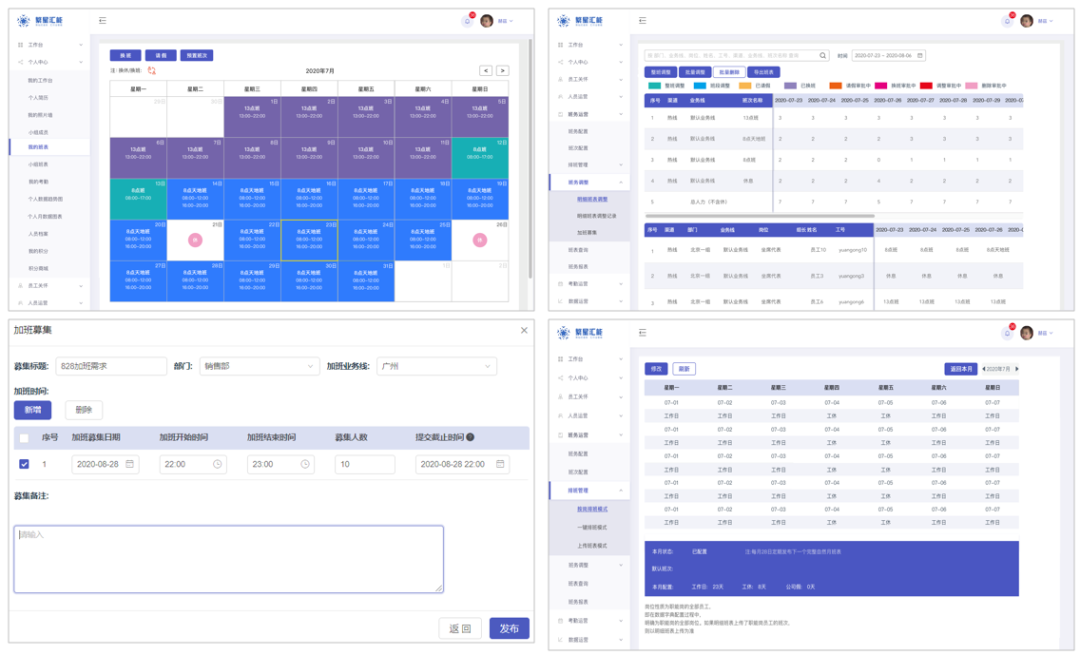Click the help icon beside 提交截止时间

[x=470, y=437]
